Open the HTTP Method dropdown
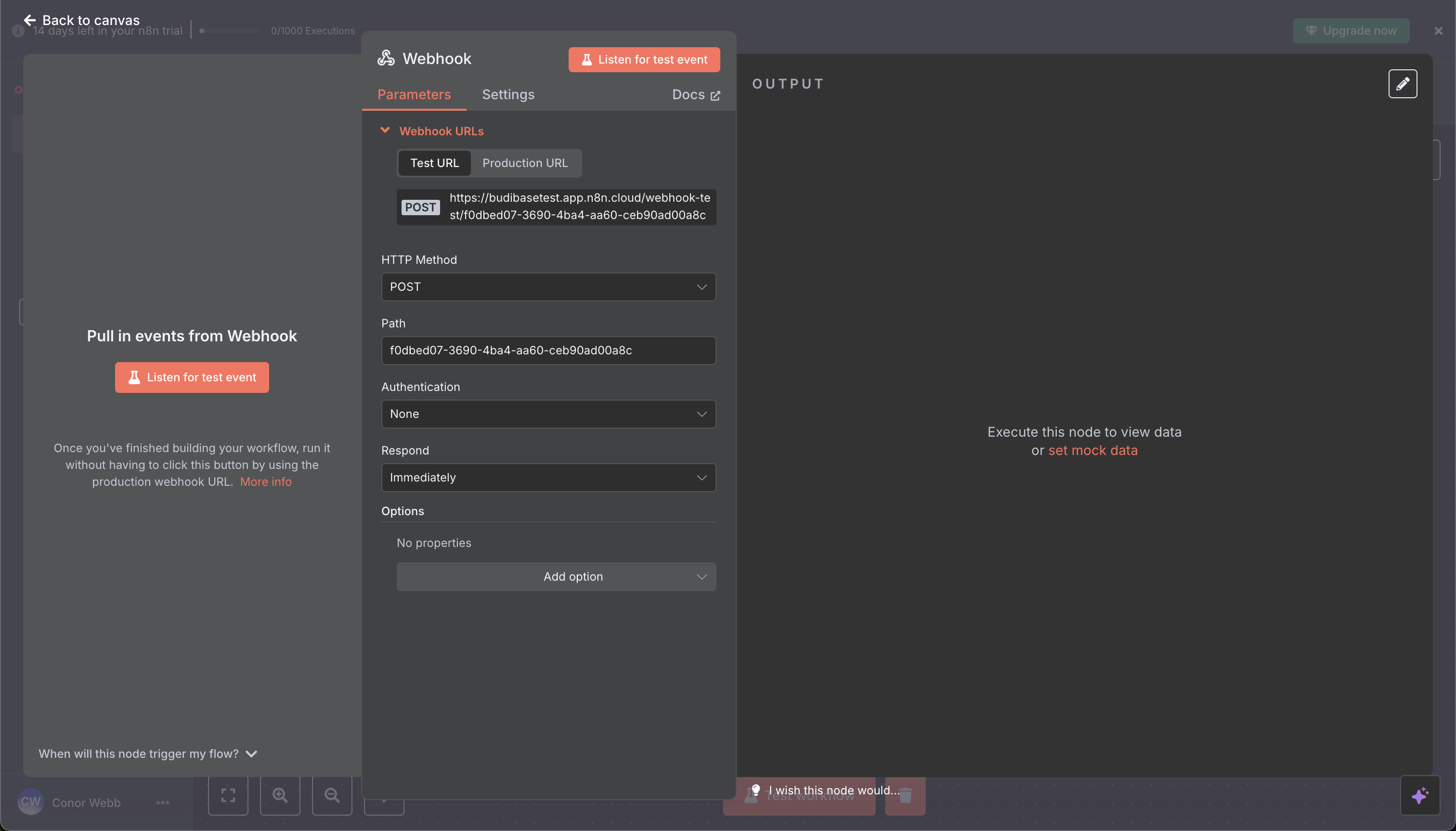Screen dimensions: 1456x831 pos(548,287)
